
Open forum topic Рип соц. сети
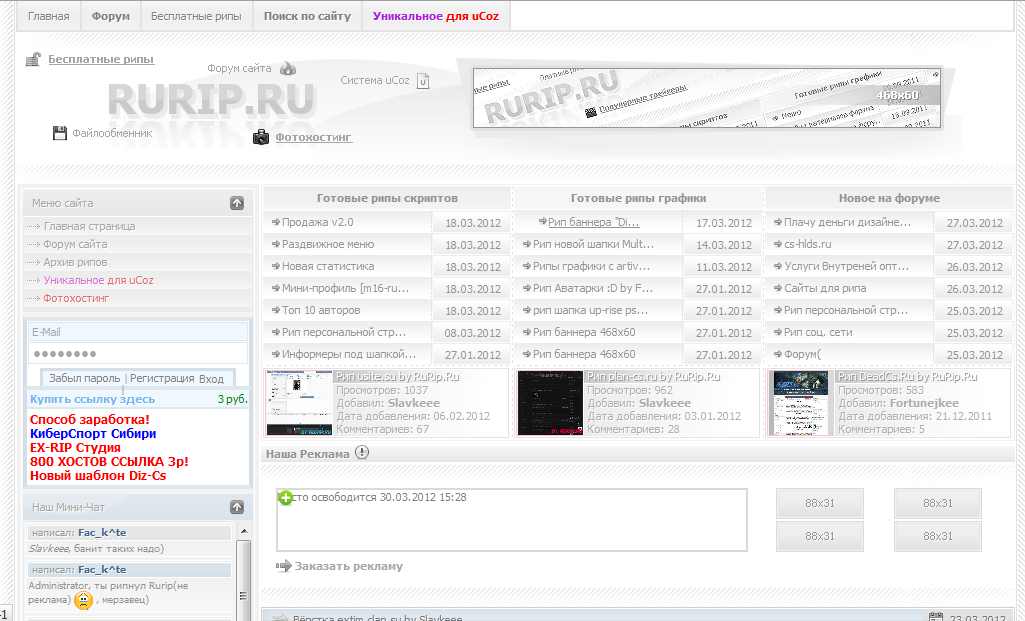coord(818,332)
